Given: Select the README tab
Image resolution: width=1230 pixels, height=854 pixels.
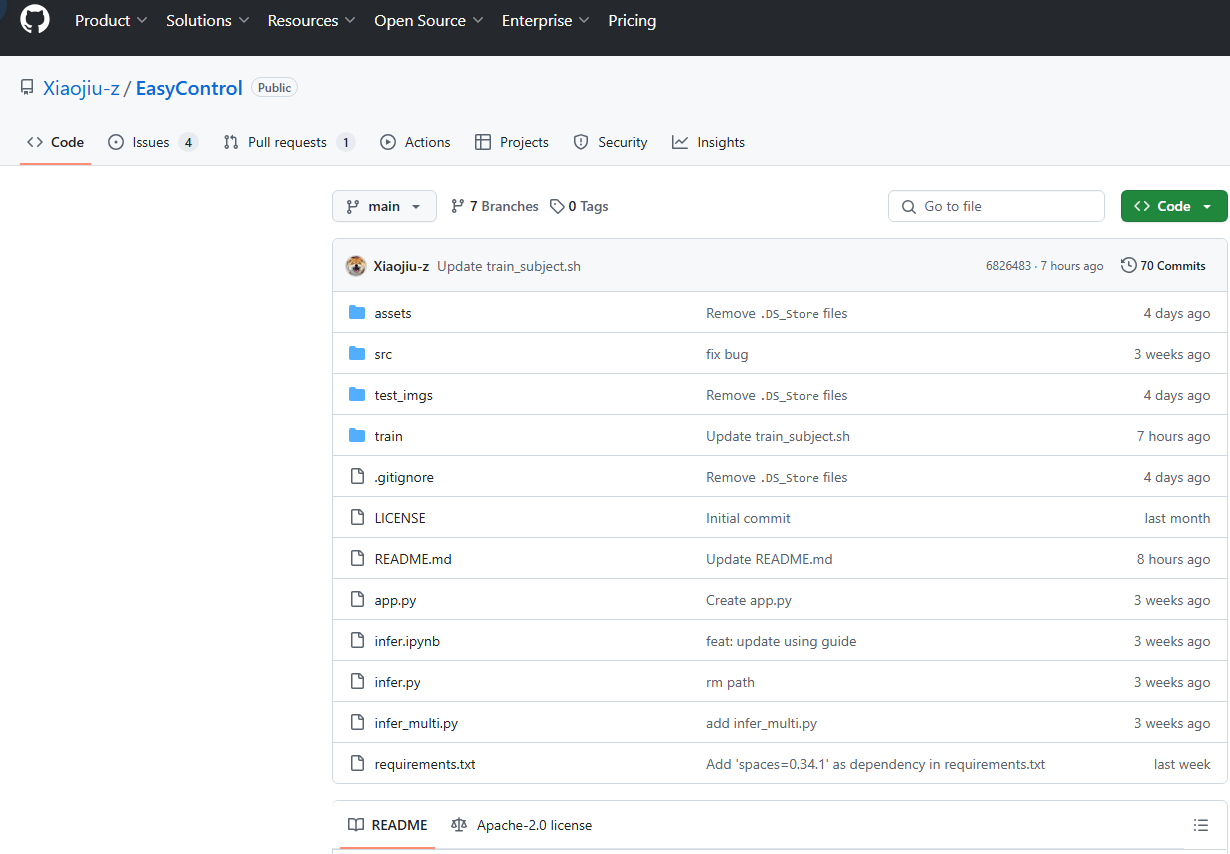Looking at the screenshot, I should [388, 825].
